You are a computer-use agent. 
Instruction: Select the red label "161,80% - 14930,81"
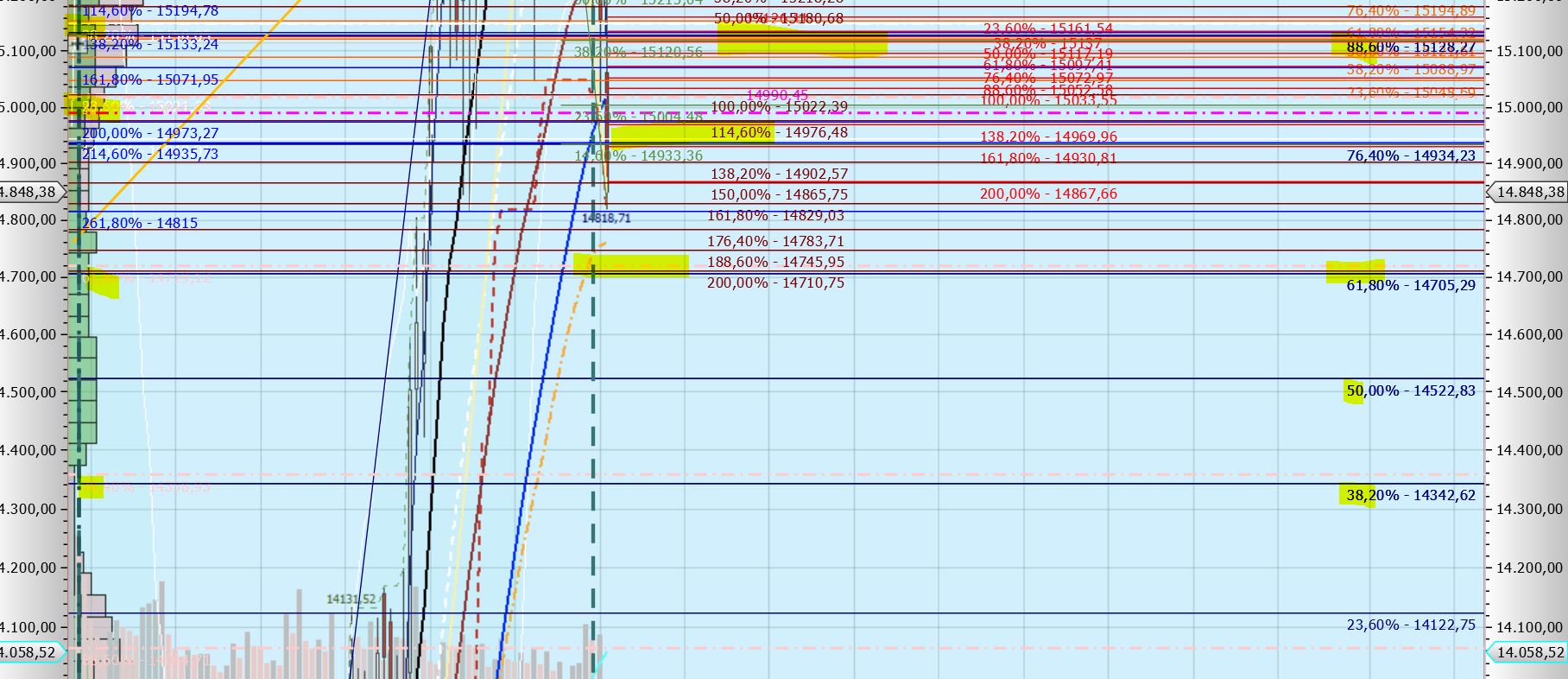tap(1048, 158)
